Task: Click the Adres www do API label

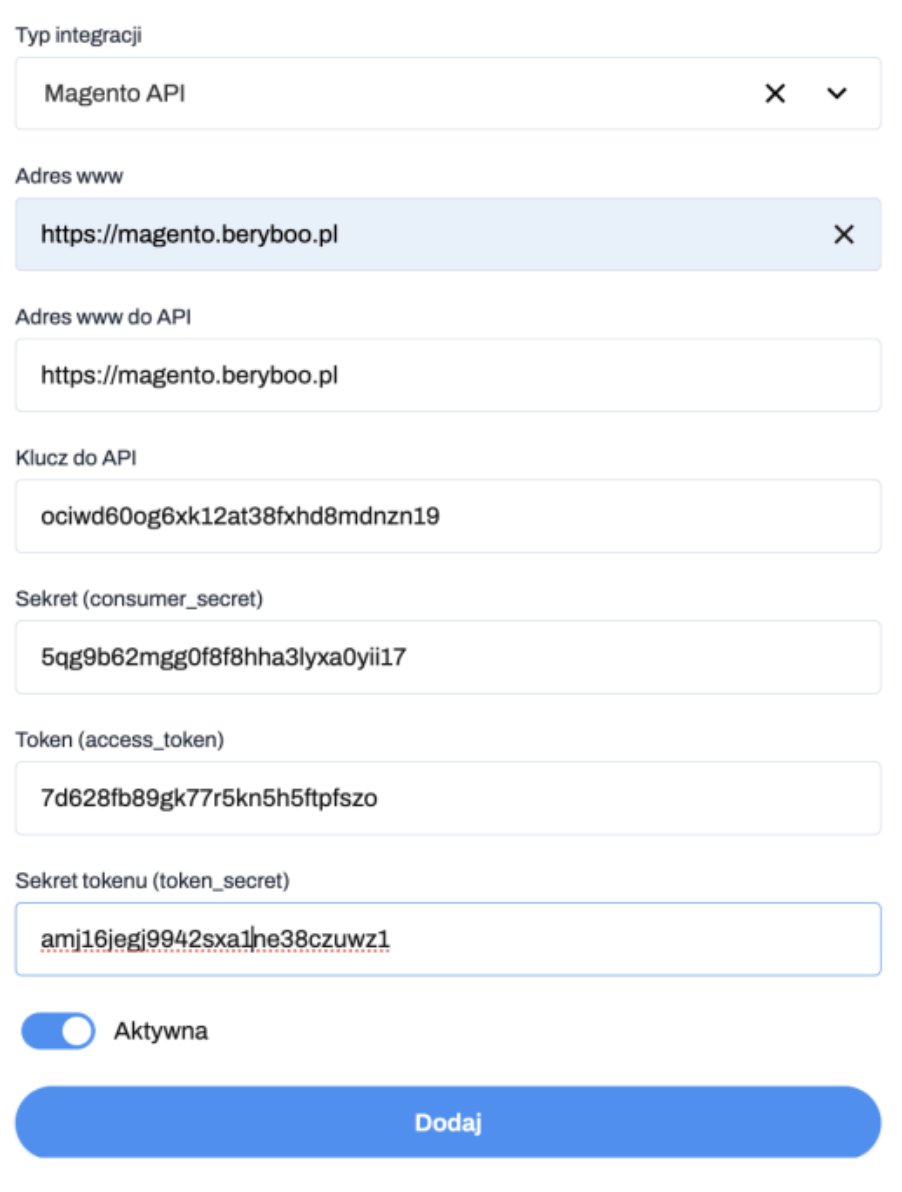Action: (103, 317)
